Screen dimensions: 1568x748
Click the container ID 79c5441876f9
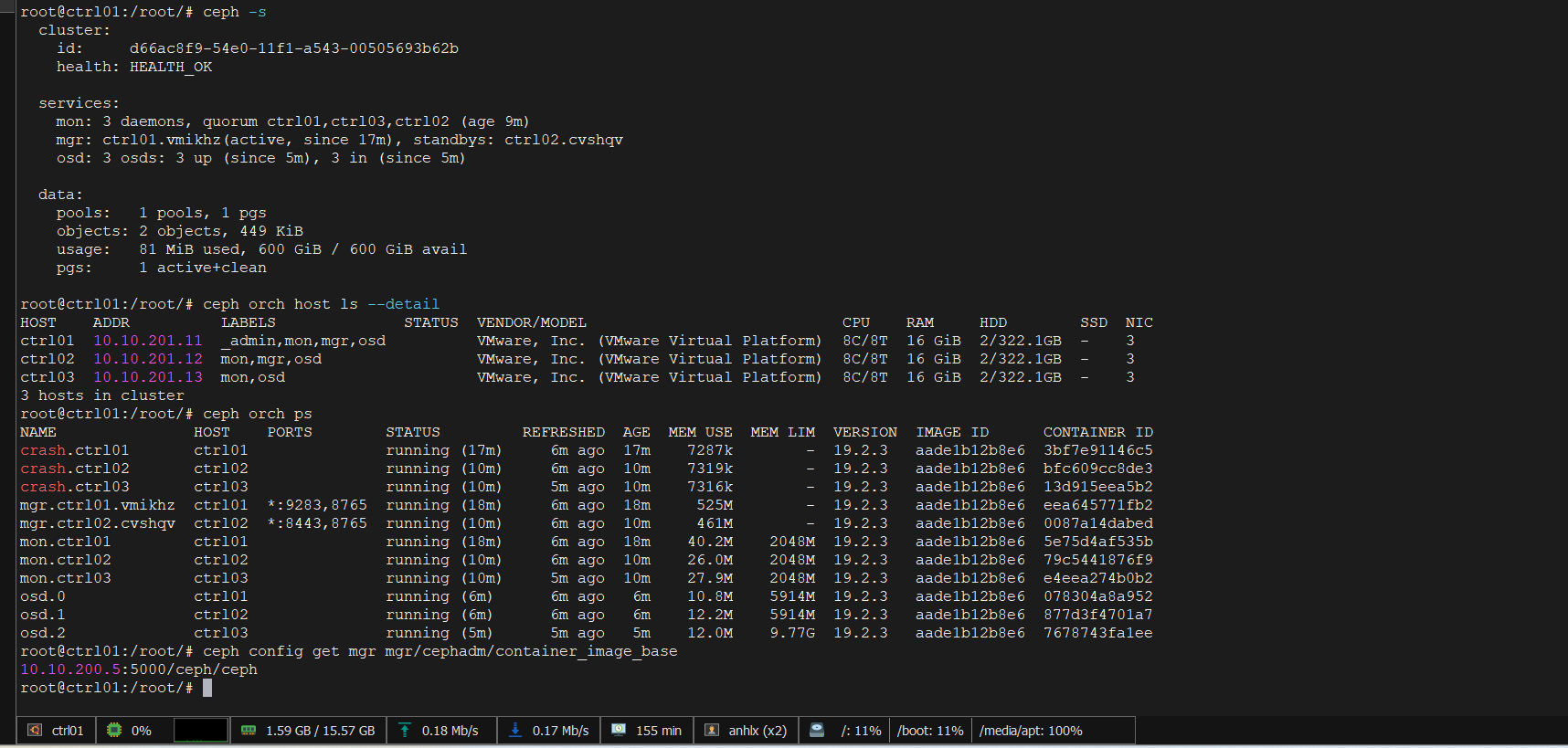coord(1098,560)
